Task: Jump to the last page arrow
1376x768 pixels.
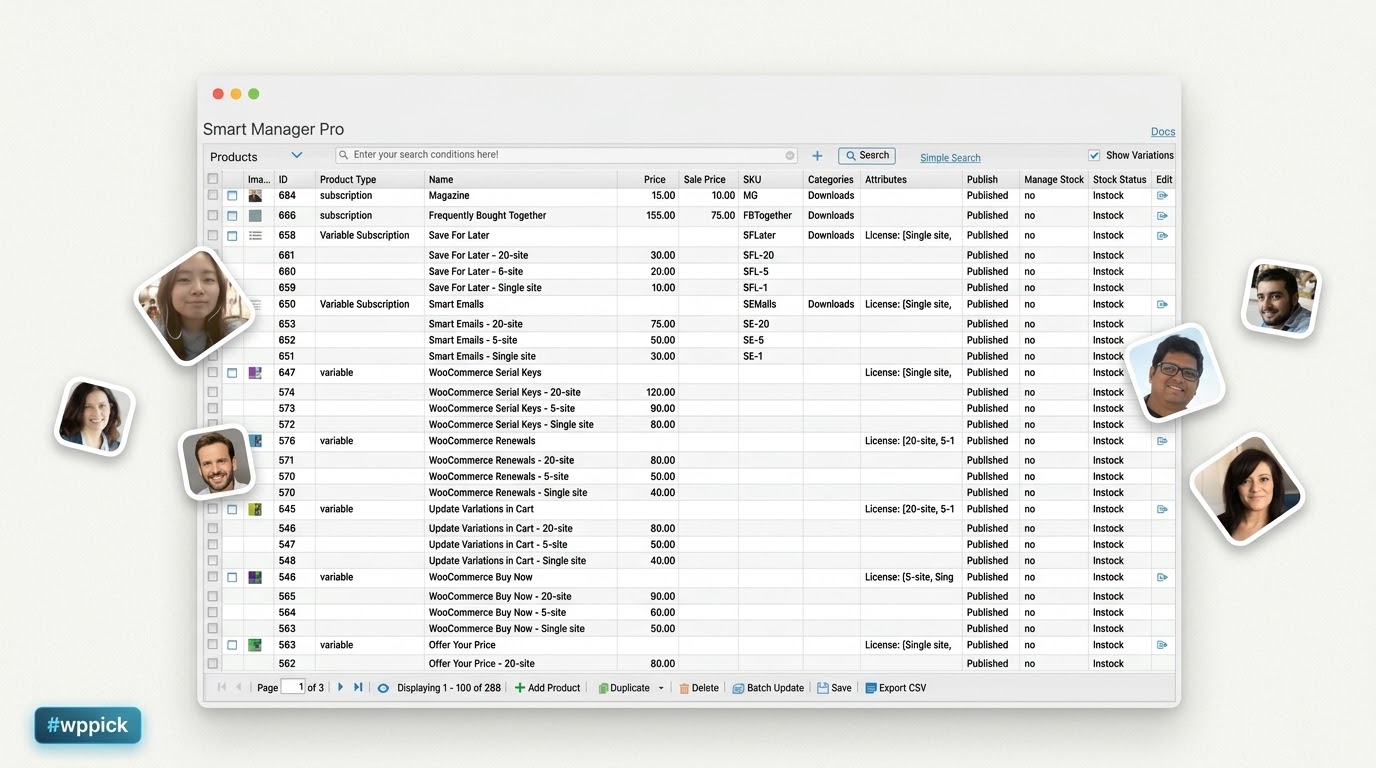Action: [x=358, y=687]
